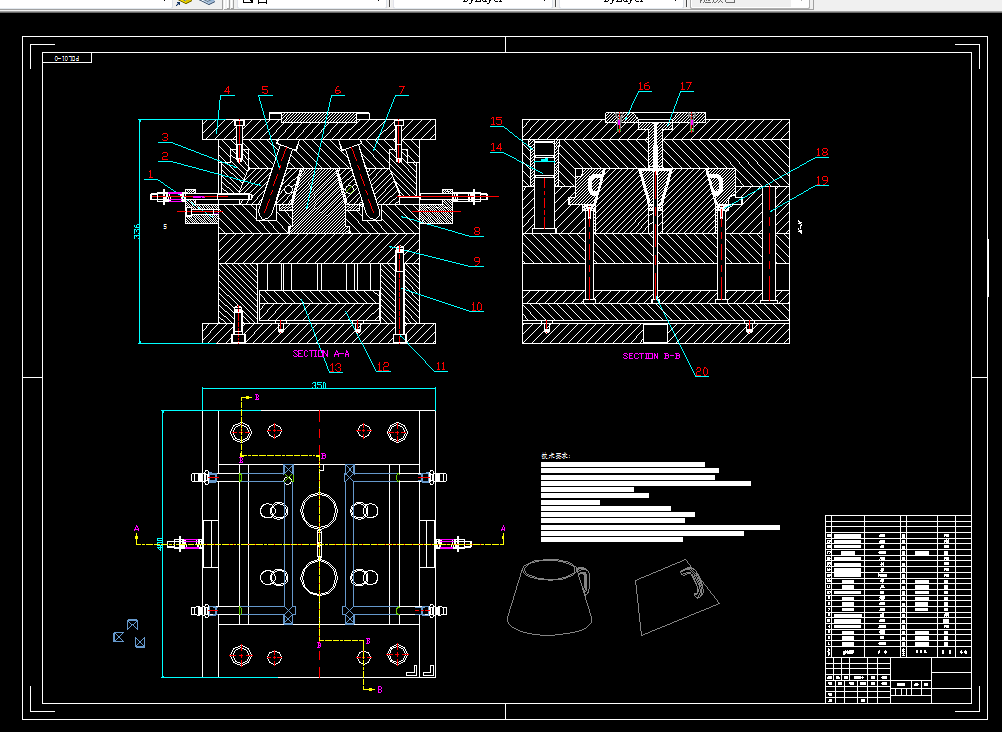This screenshot has width=1002, height=732.
Task: Select the 336 height dimension text
Action: tap(136, 231)
